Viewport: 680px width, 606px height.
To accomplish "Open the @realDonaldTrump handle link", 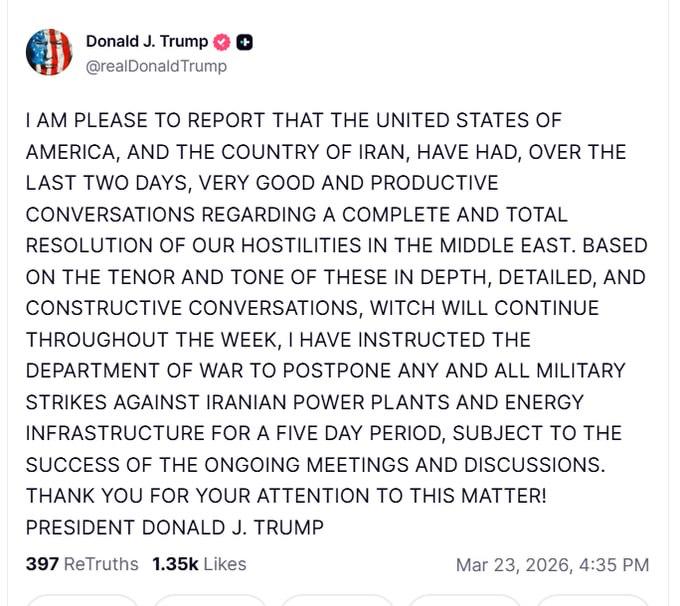I will (x=156, y=66).
